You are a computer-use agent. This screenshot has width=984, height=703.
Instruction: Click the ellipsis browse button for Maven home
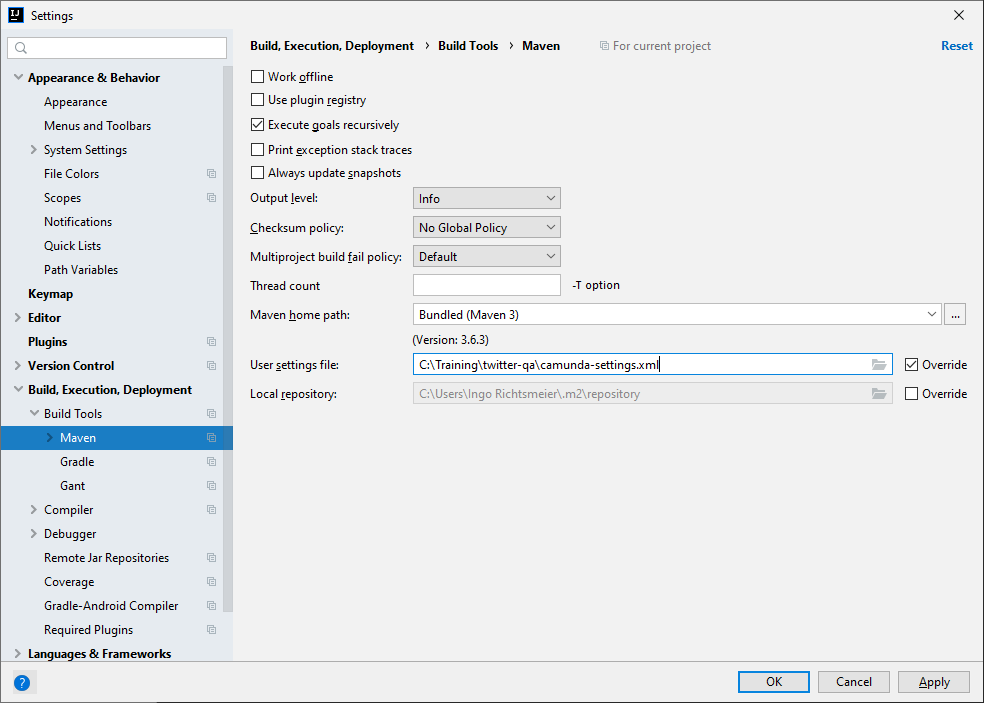955,314
